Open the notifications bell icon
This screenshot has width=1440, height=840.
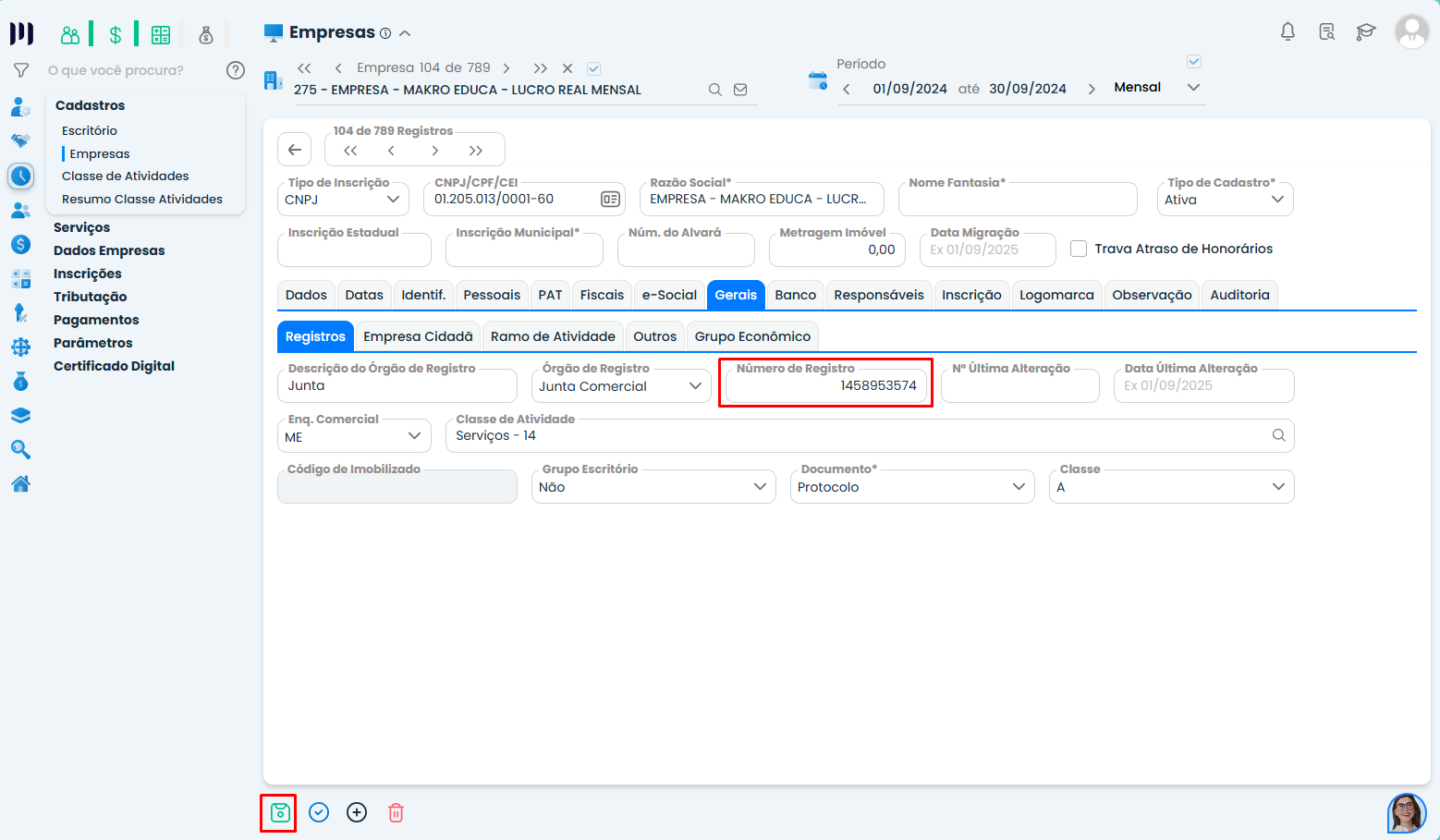[1287, 32]
